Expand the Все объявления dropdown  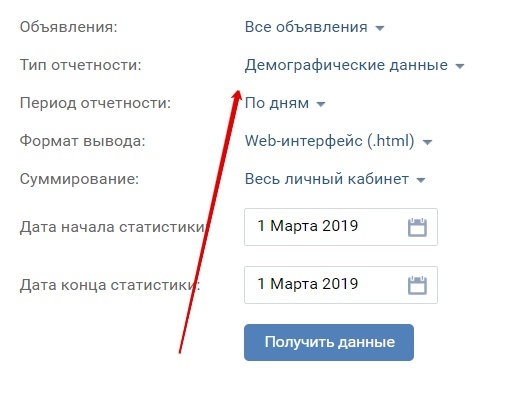[315, 27]
